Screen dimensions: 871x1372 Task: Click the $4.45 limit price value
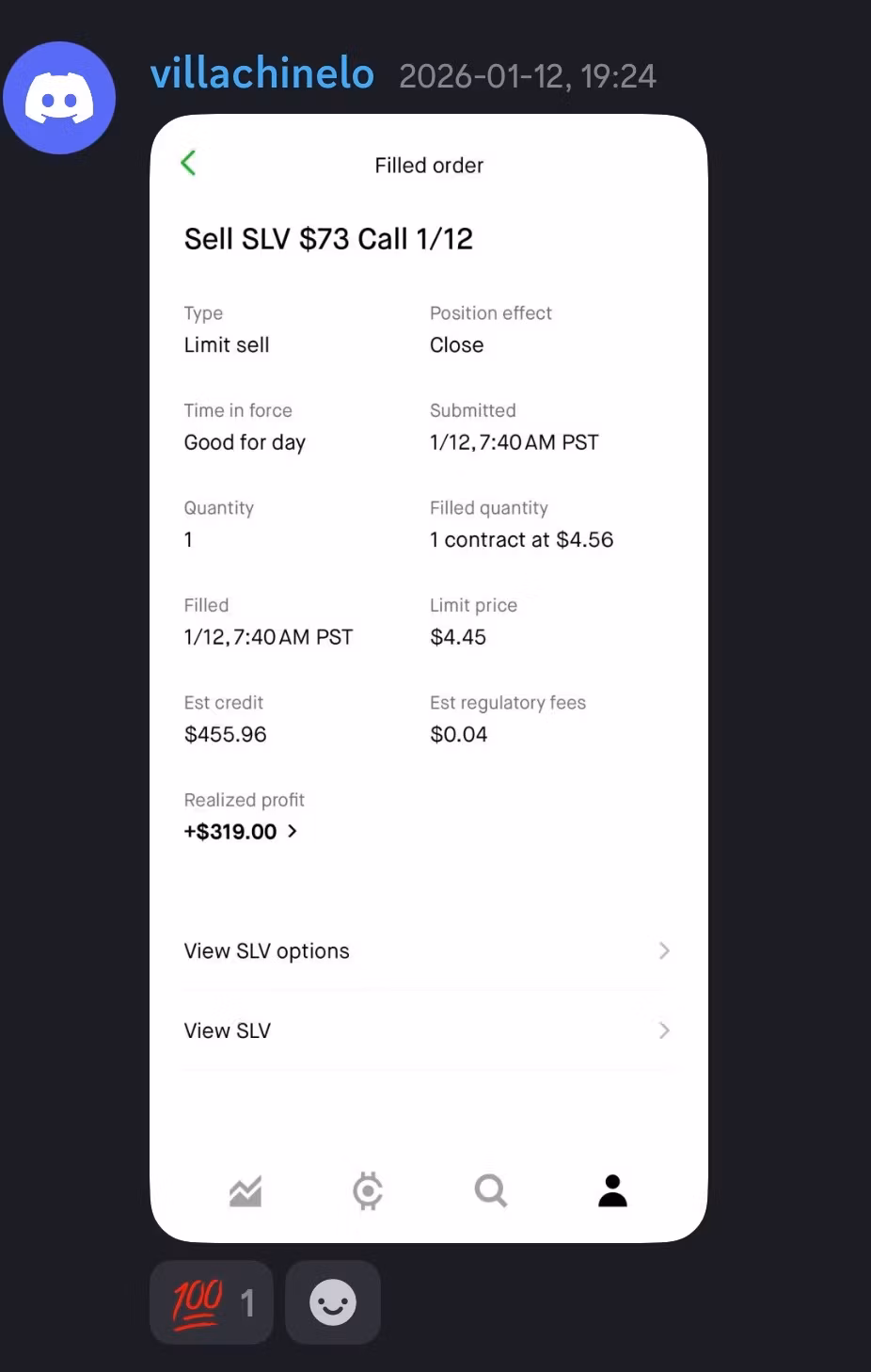[x=458, y=637]
